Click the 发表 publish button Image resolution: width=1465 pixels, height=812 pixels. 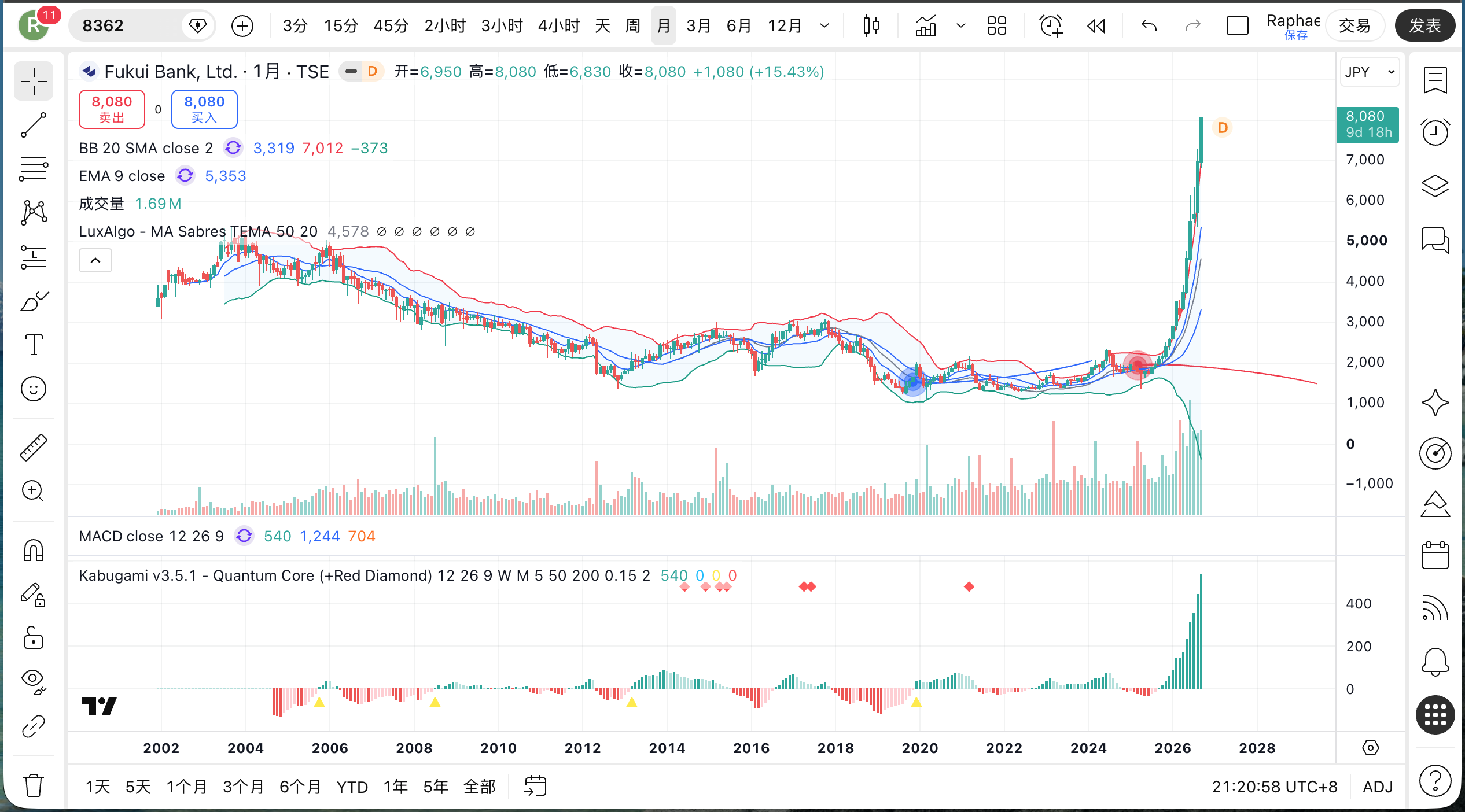coord(1424,25)
